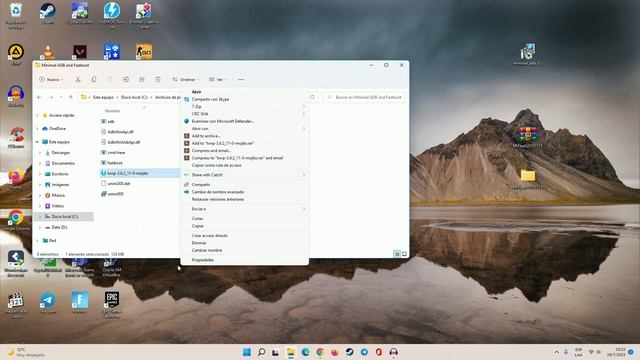Choose Propiedades in the context menu

(244, 260)
